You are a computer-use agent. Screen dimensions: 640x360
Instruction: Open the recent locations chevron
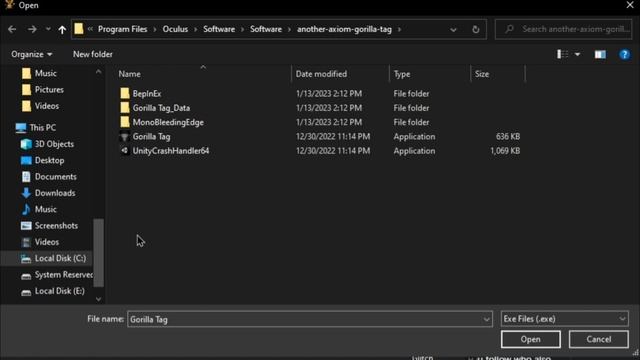[48, 29]
